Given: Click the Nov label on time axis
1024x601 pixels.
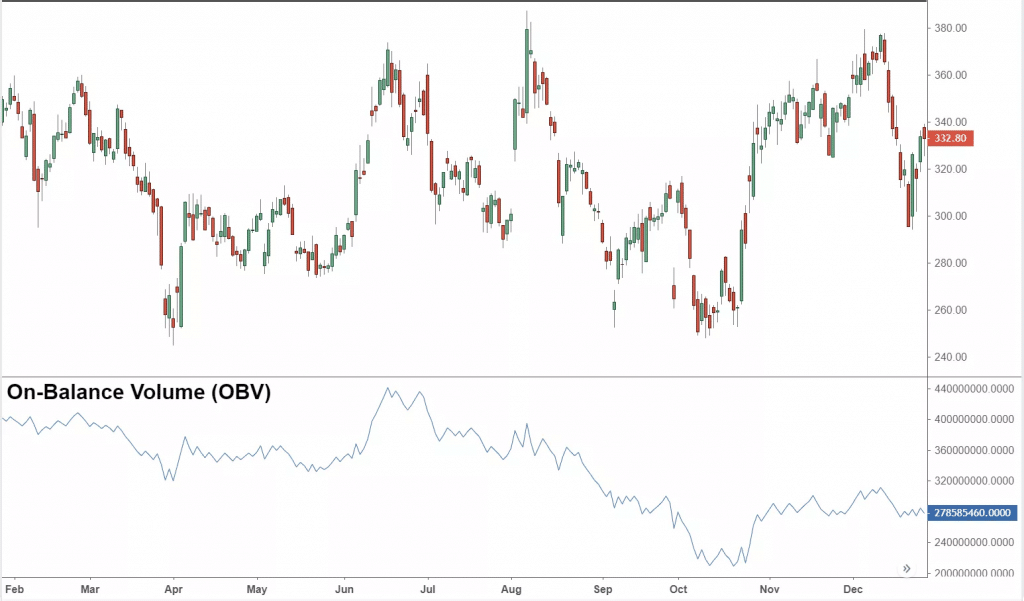Looking at the screenshot, I should click(767, 591).
